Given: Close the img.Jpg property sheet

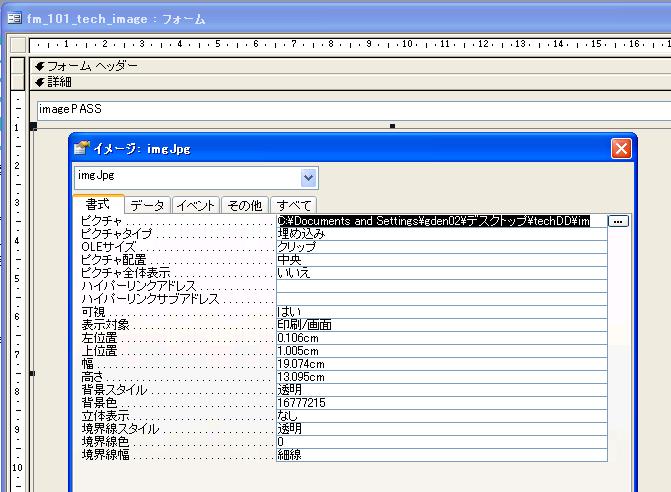Looking at the screenshot, I should click(x=621, y=148).
